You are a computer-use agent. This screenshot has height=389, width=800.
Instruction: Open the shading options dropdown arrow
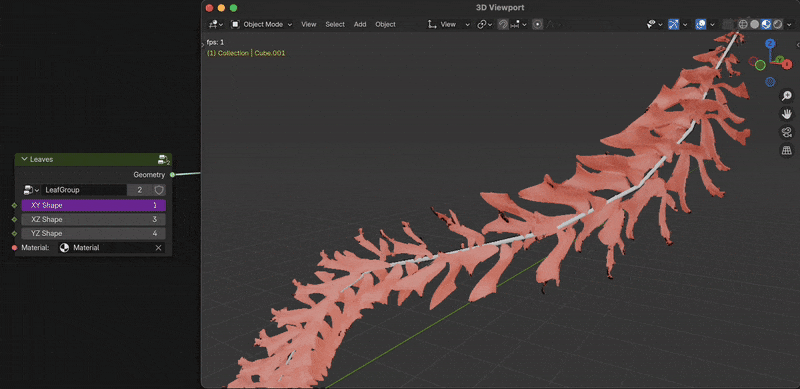(x=789, y=24)
